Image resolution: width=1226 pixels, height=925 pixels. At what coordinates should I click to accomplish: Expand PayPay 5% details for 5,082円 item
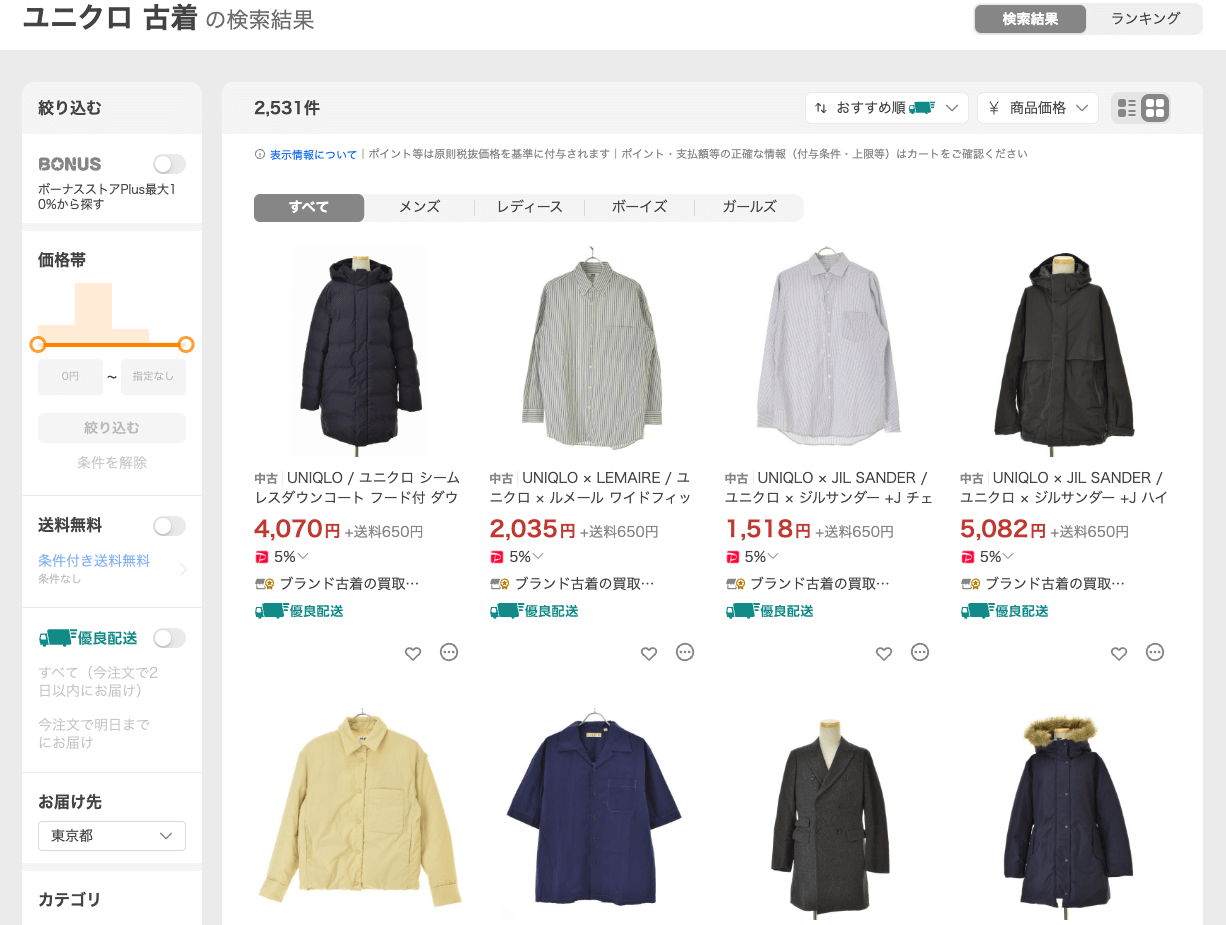pyautogui.click(x=1008, y=557)
